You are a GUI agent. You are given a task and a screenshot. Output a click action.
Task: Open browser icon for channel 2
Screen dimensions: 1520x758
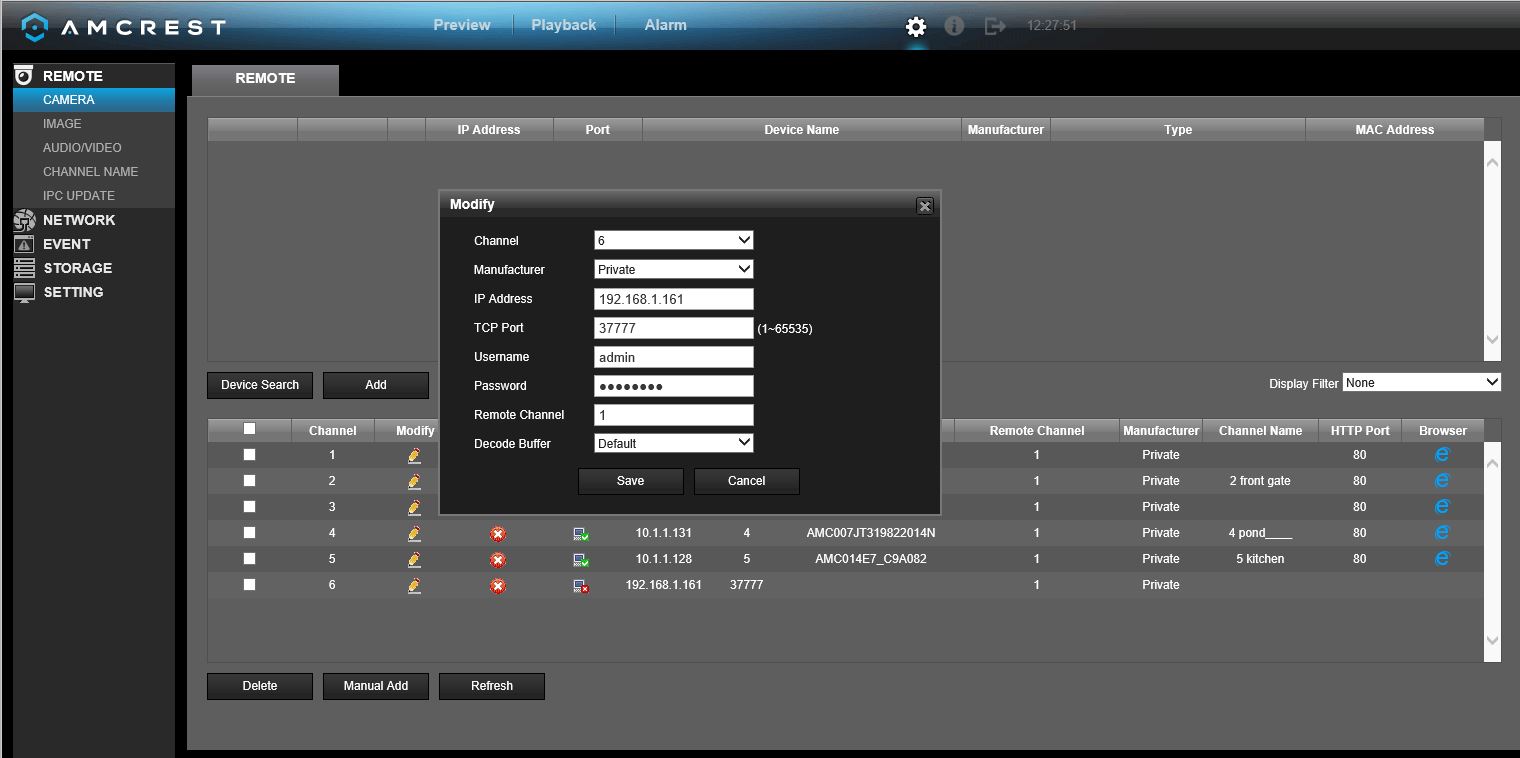(x=1442, y=481)
